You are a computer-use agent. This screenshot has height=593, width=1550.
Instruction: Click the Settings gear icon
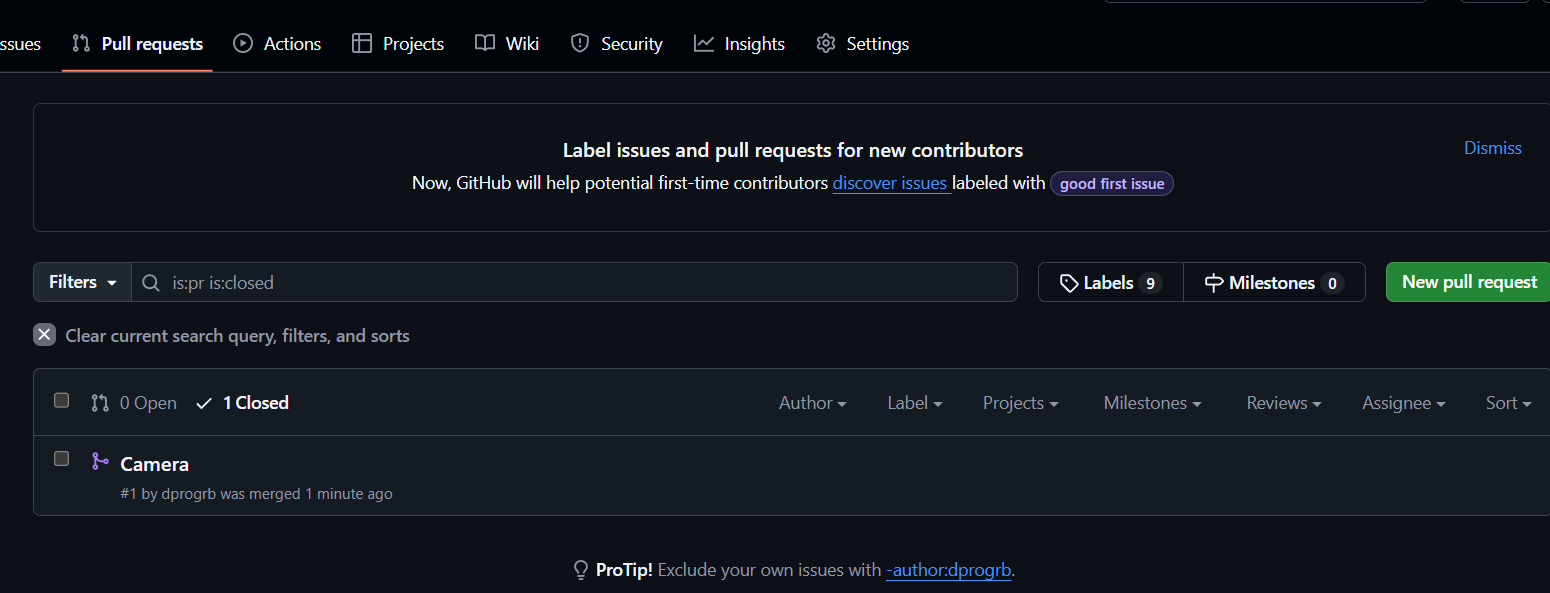pyautogui.click(x=825, y=43)
